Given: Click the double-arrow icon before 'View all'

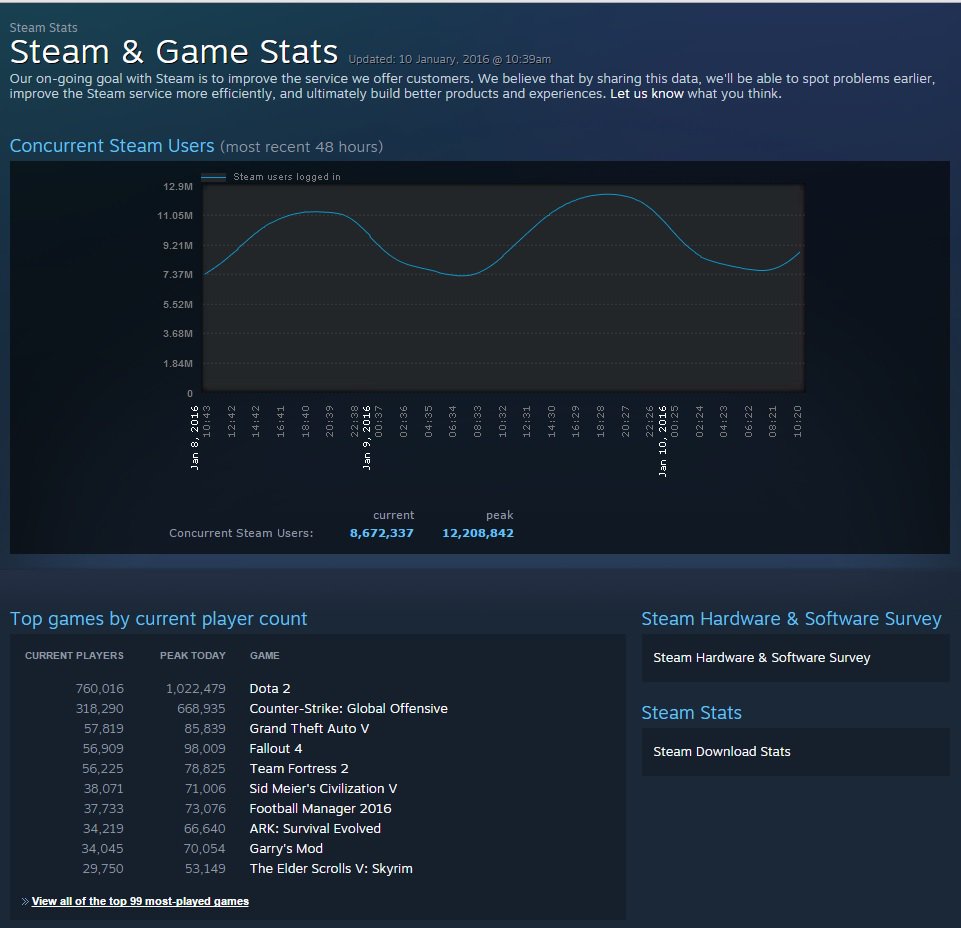Looking at the screenshot, I should coord(25,901).
